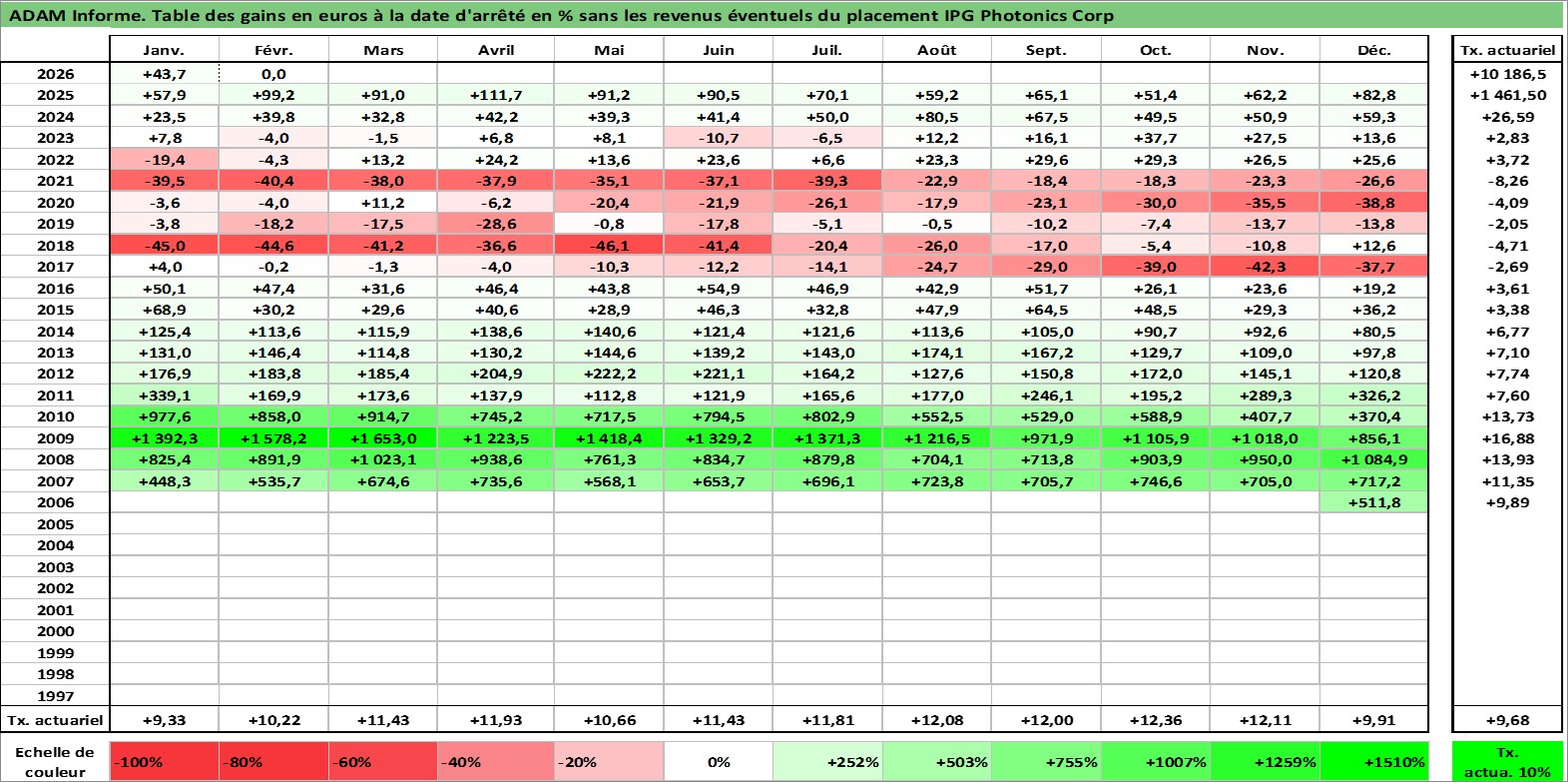Click the -20% pink legend swatch
Screen dimensions: 1568x782
click(x=609, y=762)
